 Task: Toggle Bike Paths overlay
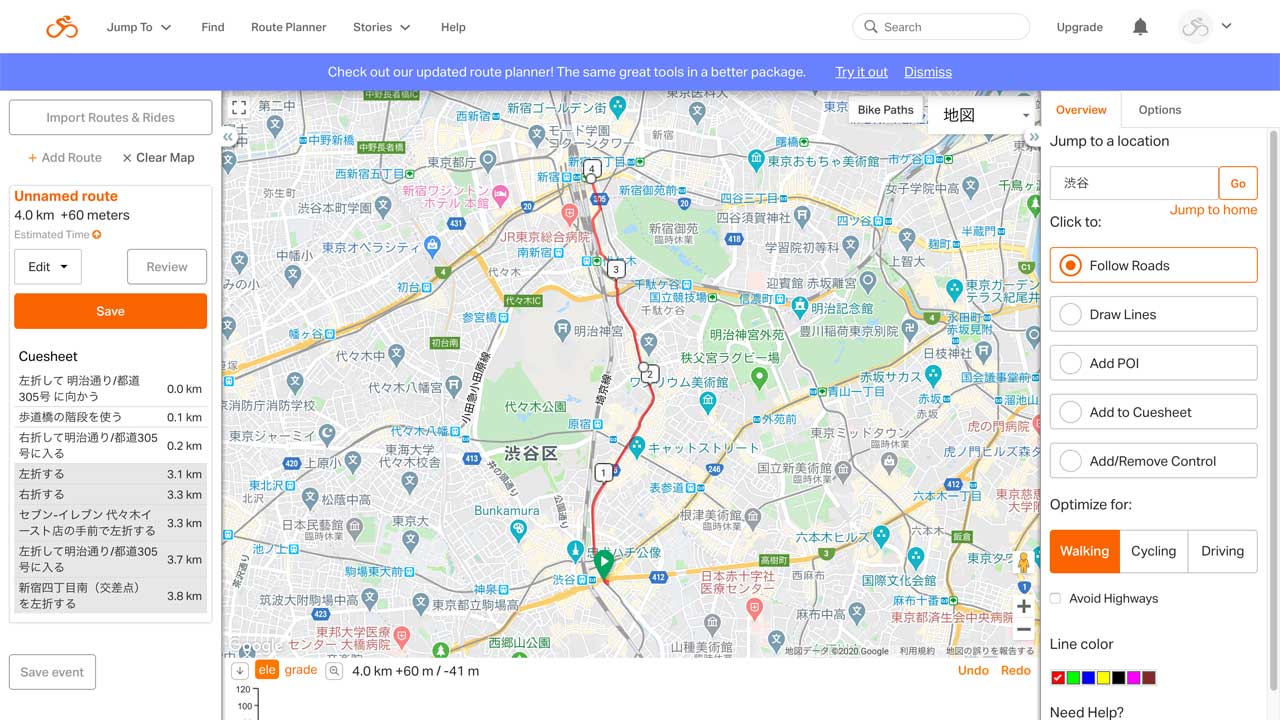(x=885, y=110)
